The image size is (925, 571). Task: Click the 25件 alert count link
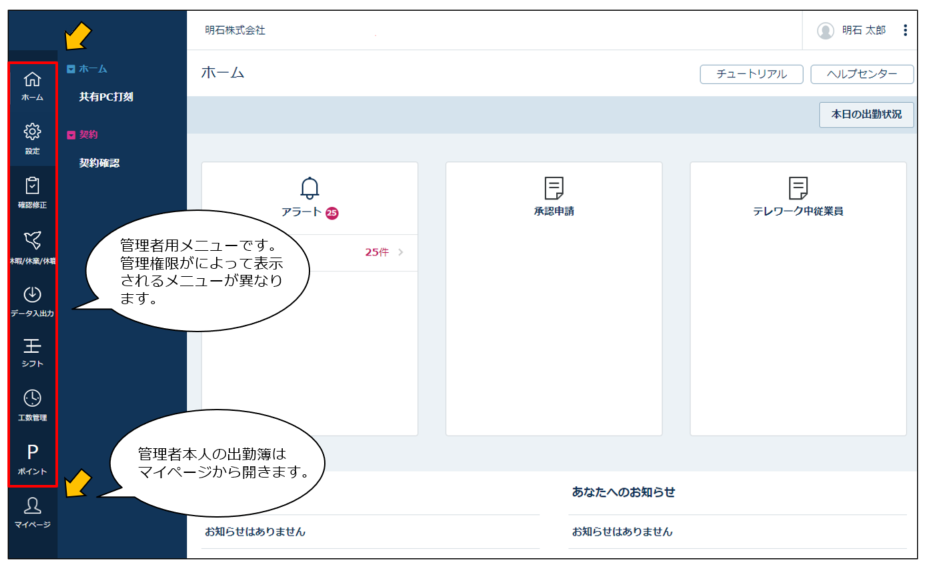tap(376, 252)
